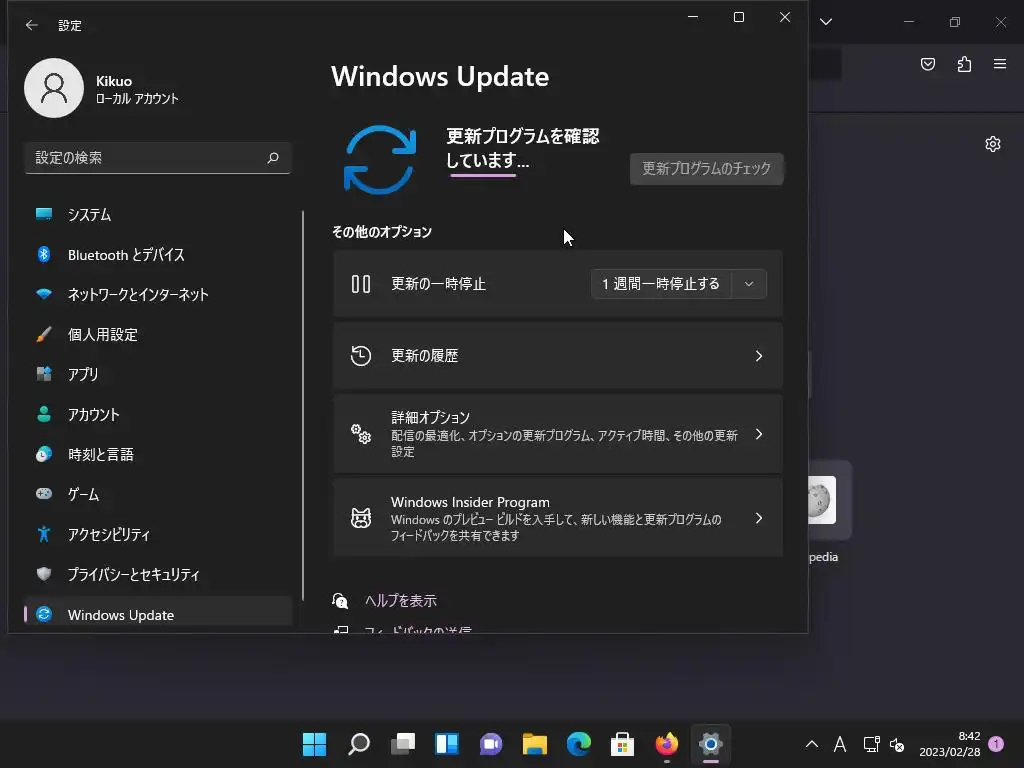Open network status tray icon
Screen dimensions: 1024x768
click(871, 744)
